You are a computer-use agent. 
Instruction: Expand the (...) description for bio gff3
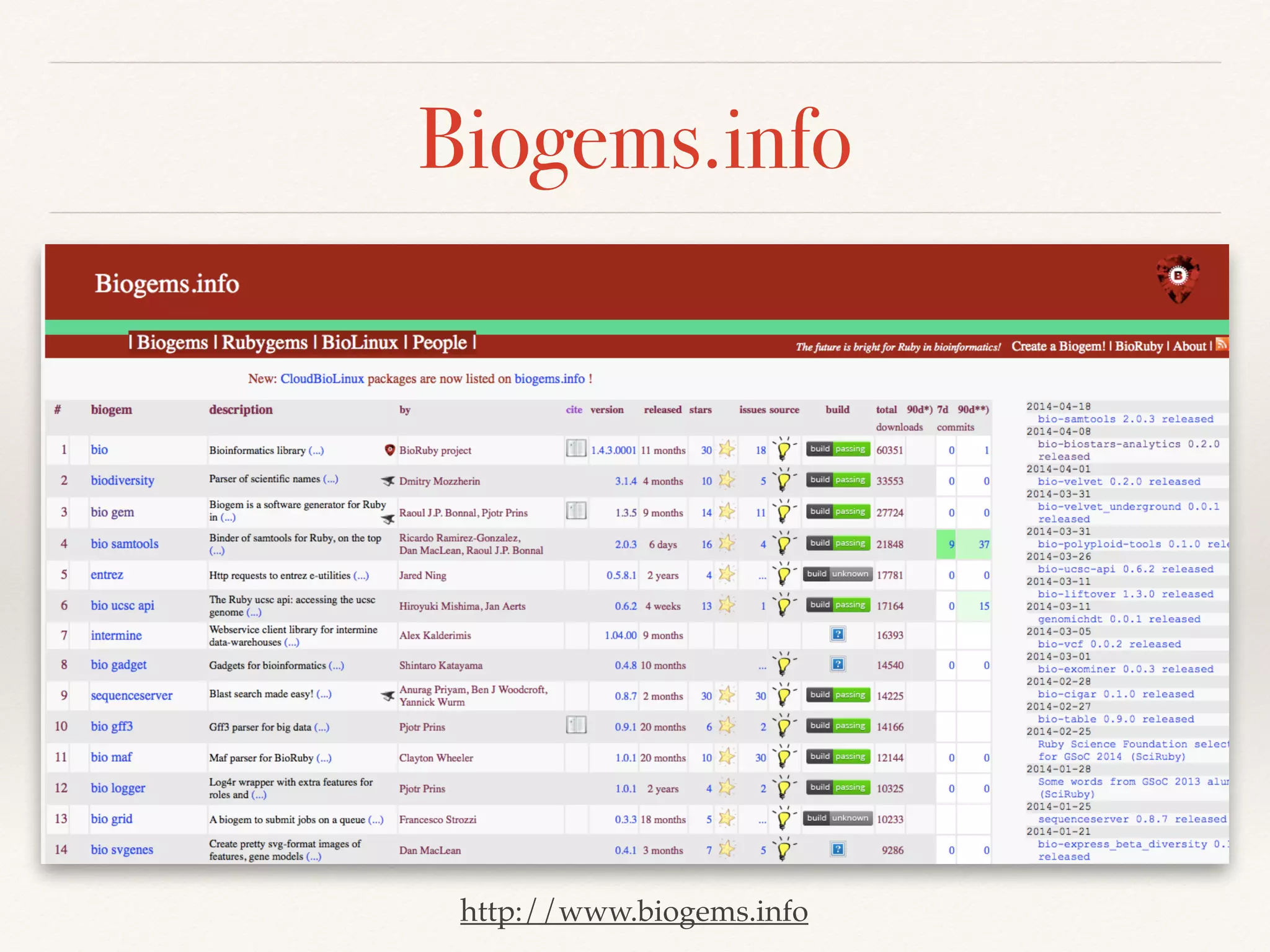pos(322,728)
